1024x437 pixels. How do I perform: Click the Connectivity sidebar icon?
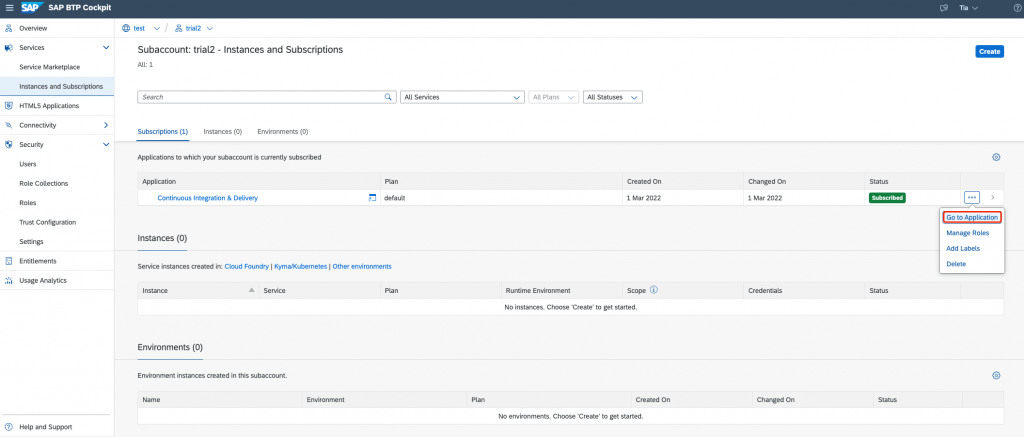coord(8,125)
